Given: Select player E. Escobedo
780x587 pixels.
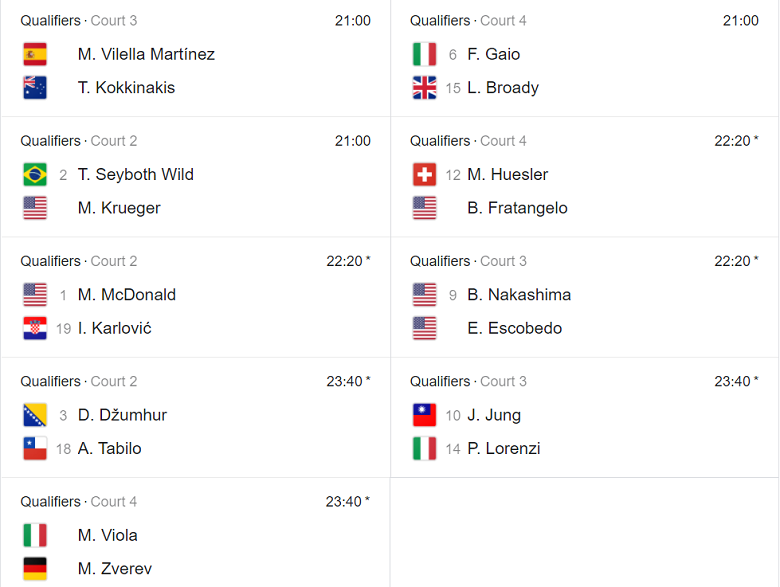Looking at the screenshot, I should 514,328.
